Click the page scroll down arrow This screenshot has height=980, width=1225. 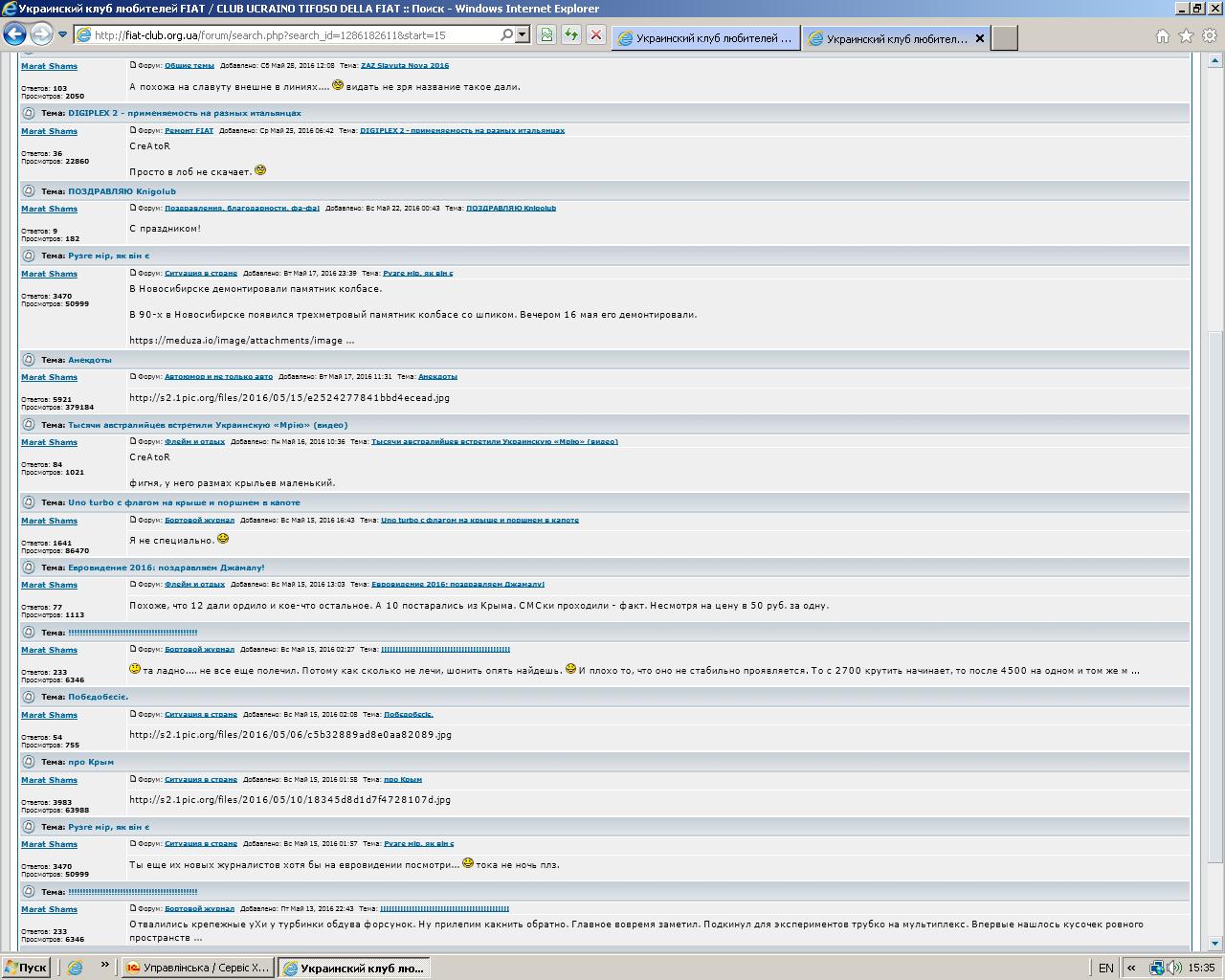pyautogui.click(x=1216, y=943)
